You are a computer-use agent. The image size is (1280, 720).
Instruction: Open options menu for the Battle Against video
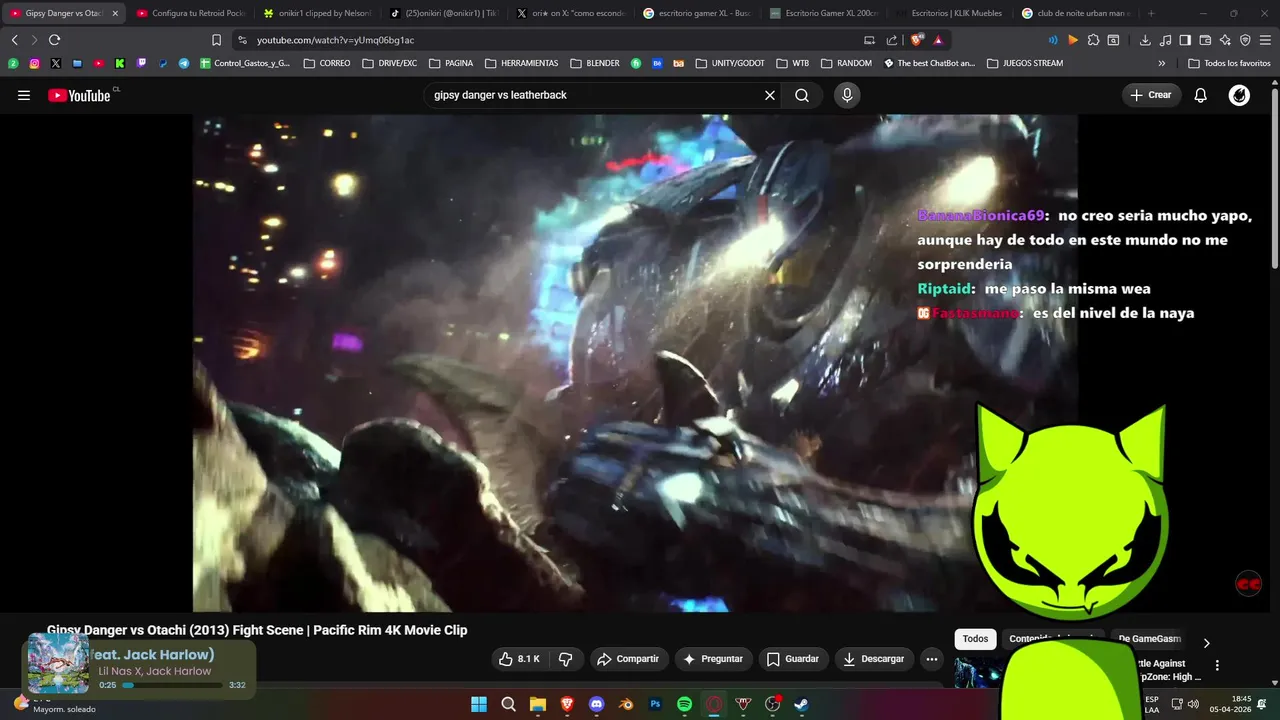tap(1217, 665)
